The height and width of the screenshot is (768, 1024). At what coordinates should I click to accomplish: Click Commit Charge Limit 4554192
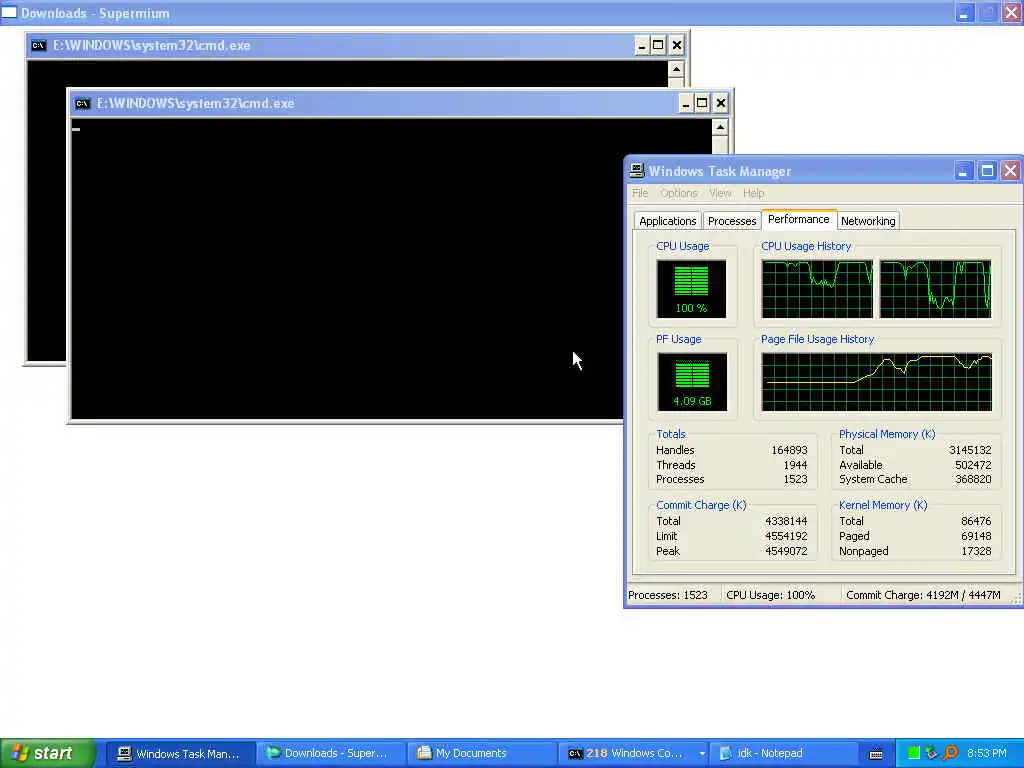click(786, 536)
